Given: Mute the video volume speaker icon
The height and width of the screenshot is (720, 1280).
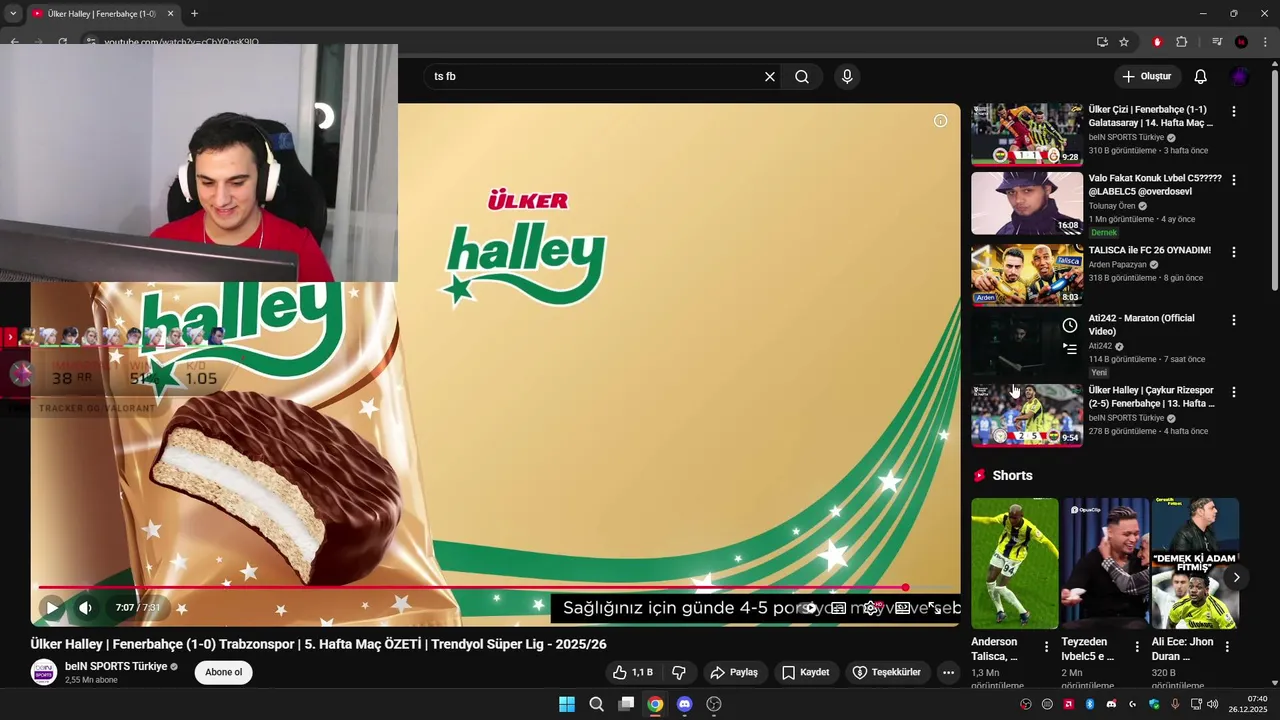Looking at the screenshot, I should coord(86,607).
